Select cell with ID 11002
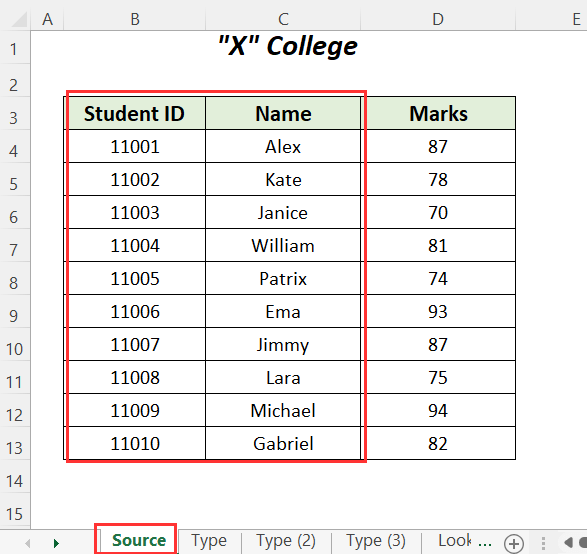This screenshot has width=587, height=554. click(x=135, y=179)
